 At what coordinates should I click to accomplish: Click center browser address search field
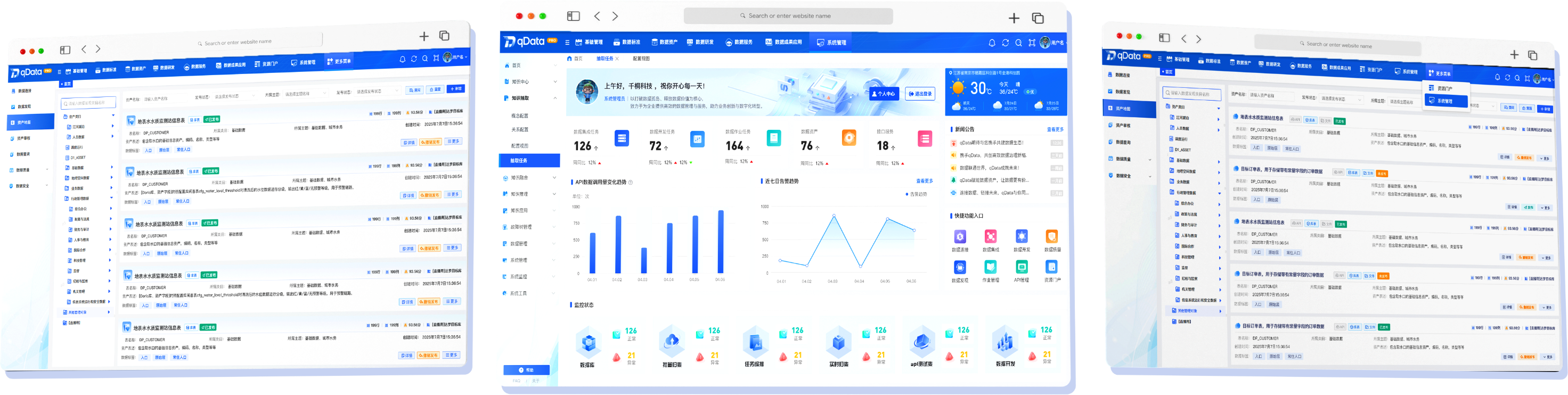(x=788, y=16)
